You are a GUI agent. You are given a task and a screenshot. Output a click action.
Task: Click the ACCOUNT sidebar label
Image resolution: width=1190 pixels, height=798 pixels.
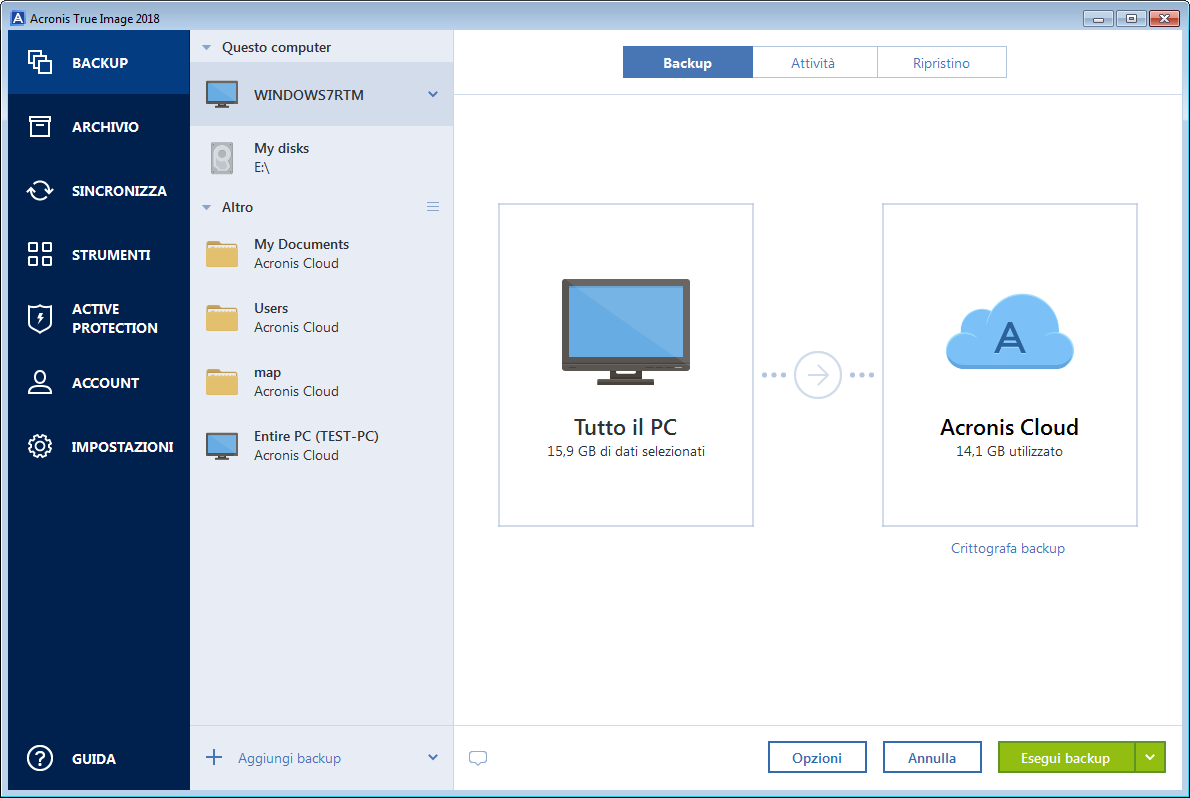point(105,383)
